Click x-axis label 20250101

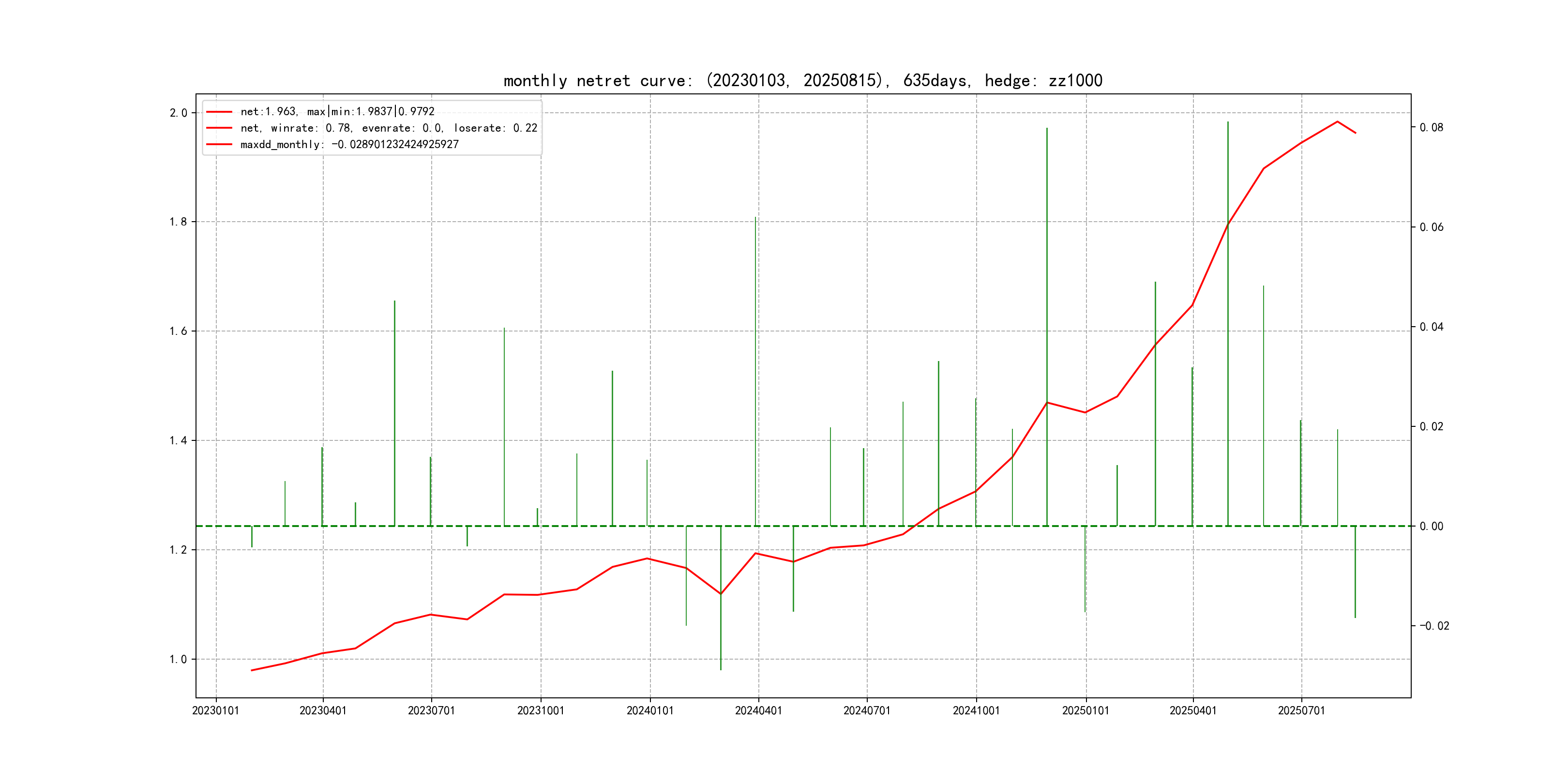coord(1086,710)
